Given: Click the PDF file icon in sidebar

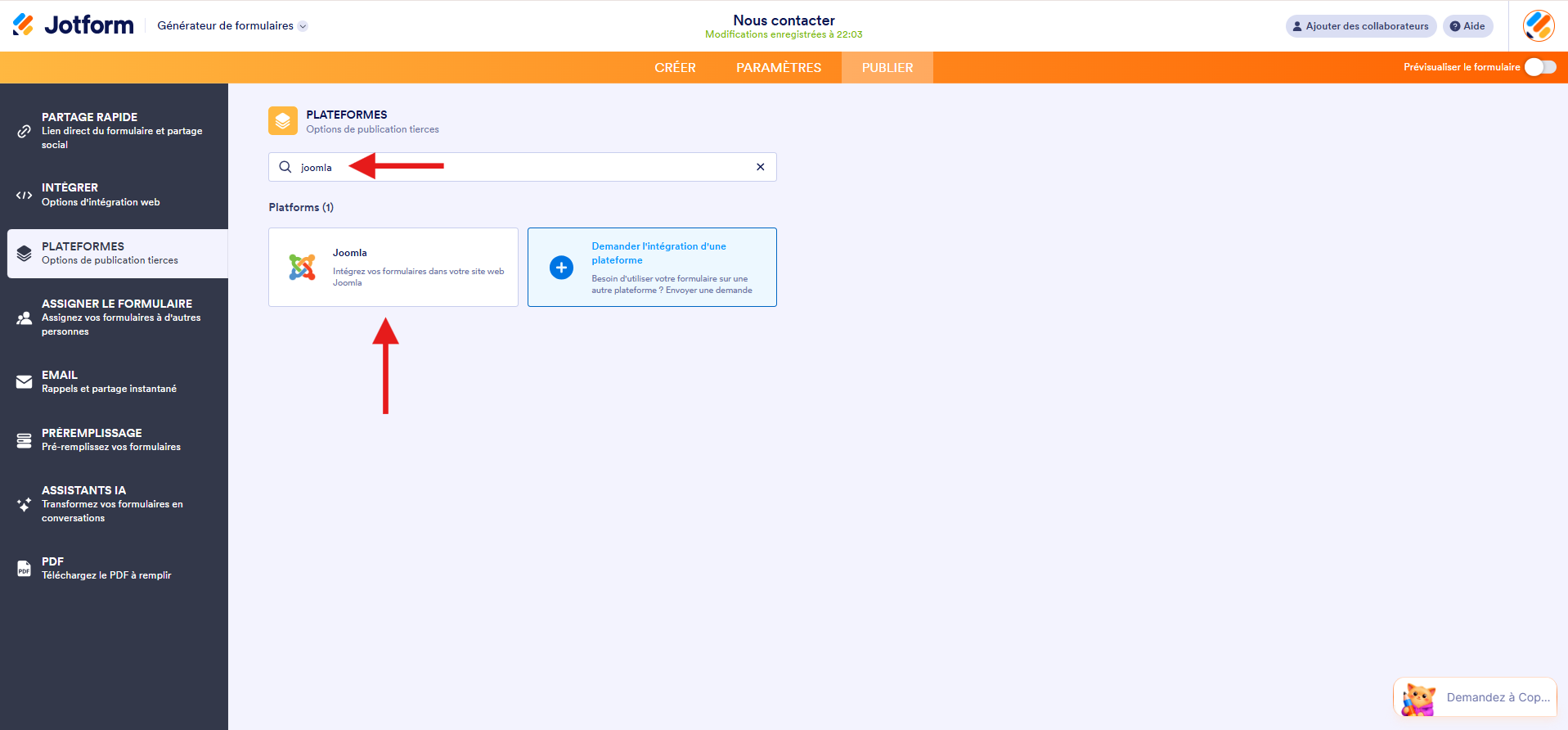Looking at the screenshot, I should click(25, 568).
